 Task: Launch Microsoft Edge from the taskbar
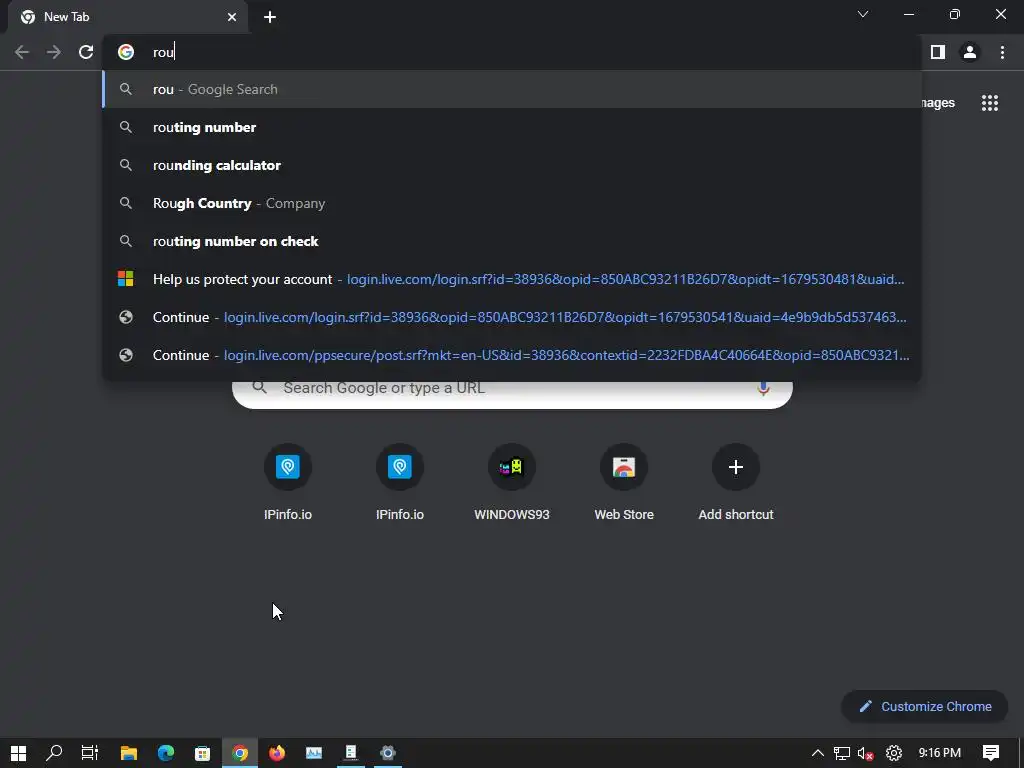tap(166, 753)
